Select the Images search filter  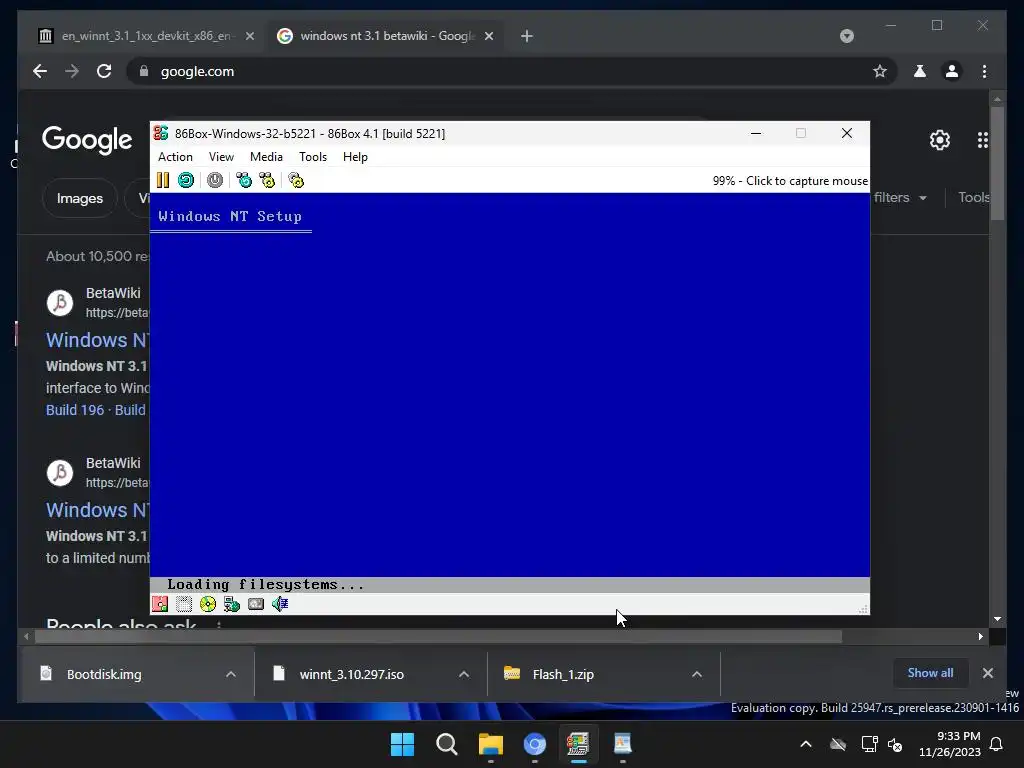pos(80,198)
